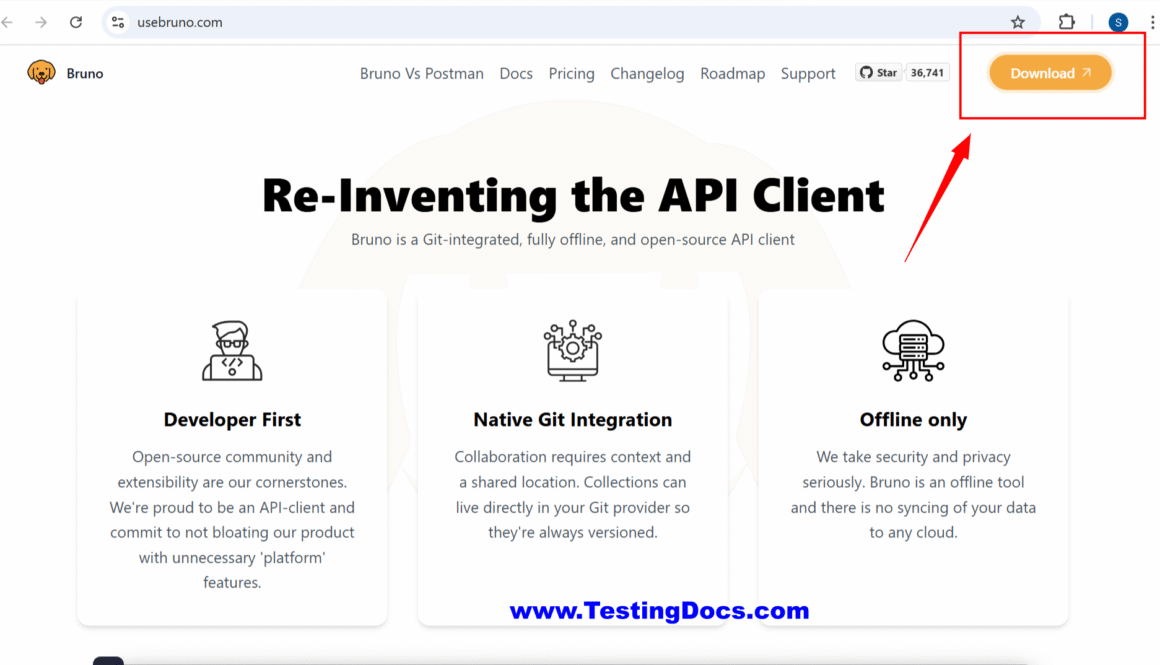Viewport: 1160px width, 665px height.
Task: Bookmark this page with the star icon
Action: [1018, 22]
